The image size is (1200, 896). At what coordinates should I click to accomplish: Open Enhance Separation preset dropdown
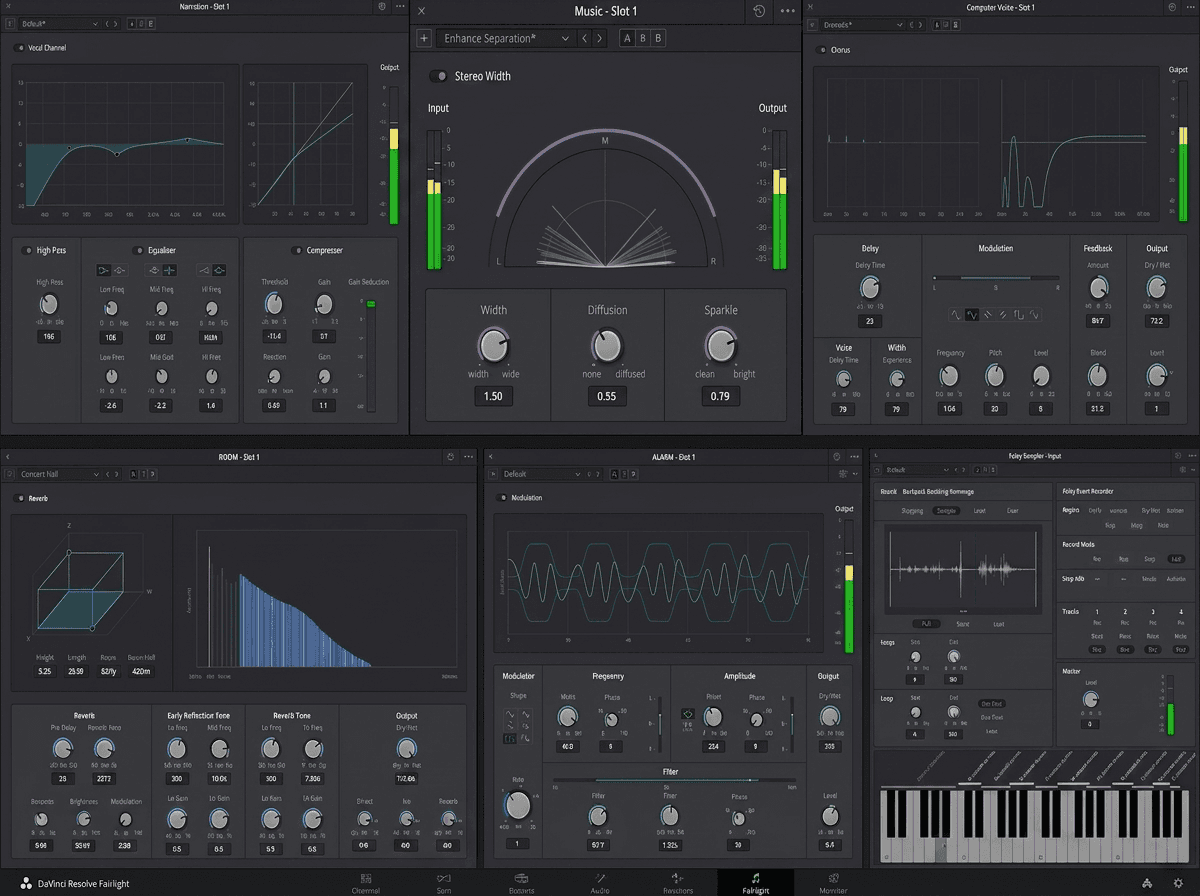point(504,38)
